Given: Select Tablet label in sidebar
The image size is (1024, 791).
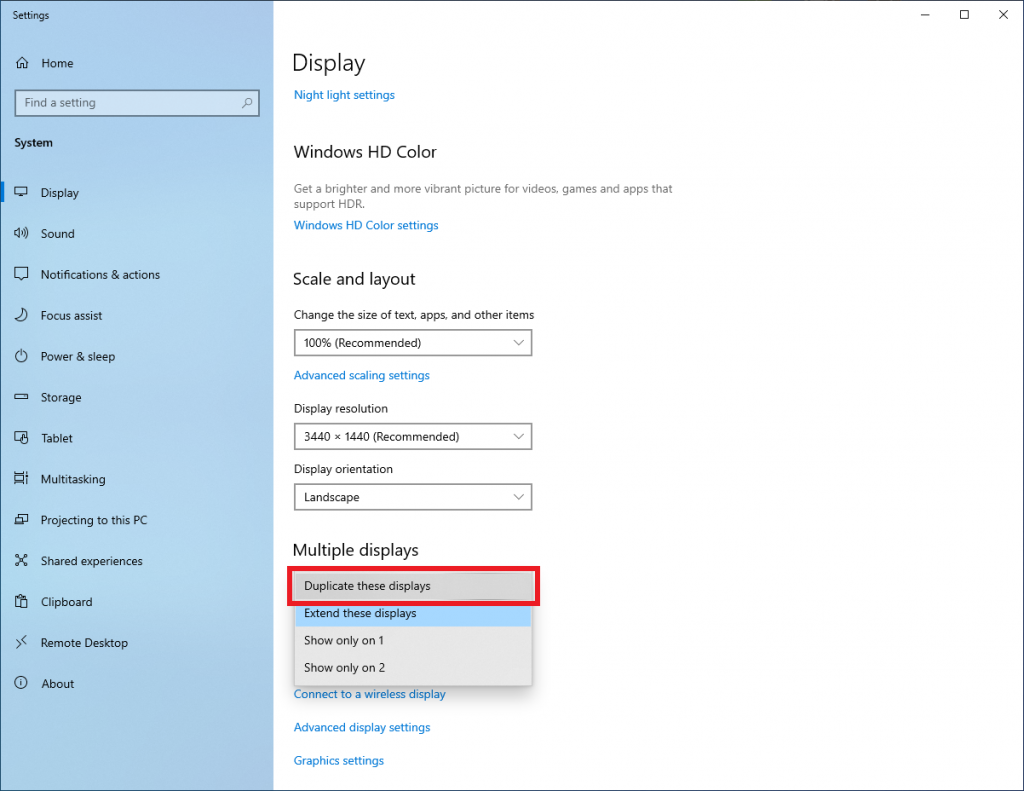Looking at the screenshot, I should pos(57,438).
